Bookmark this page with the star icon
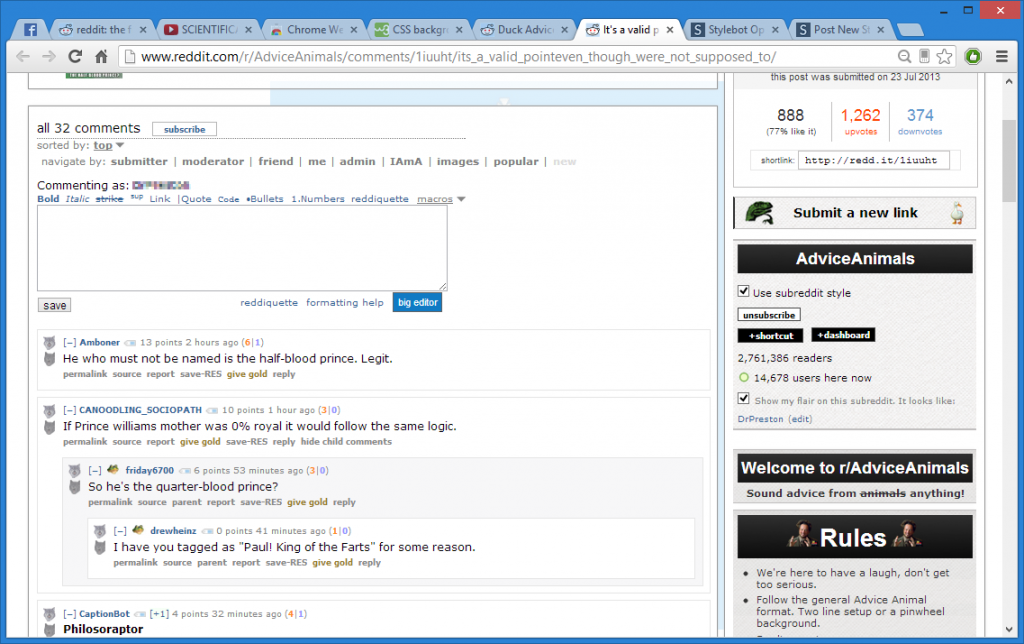This screenshot has height=644, width=1024. pos(944,57)
